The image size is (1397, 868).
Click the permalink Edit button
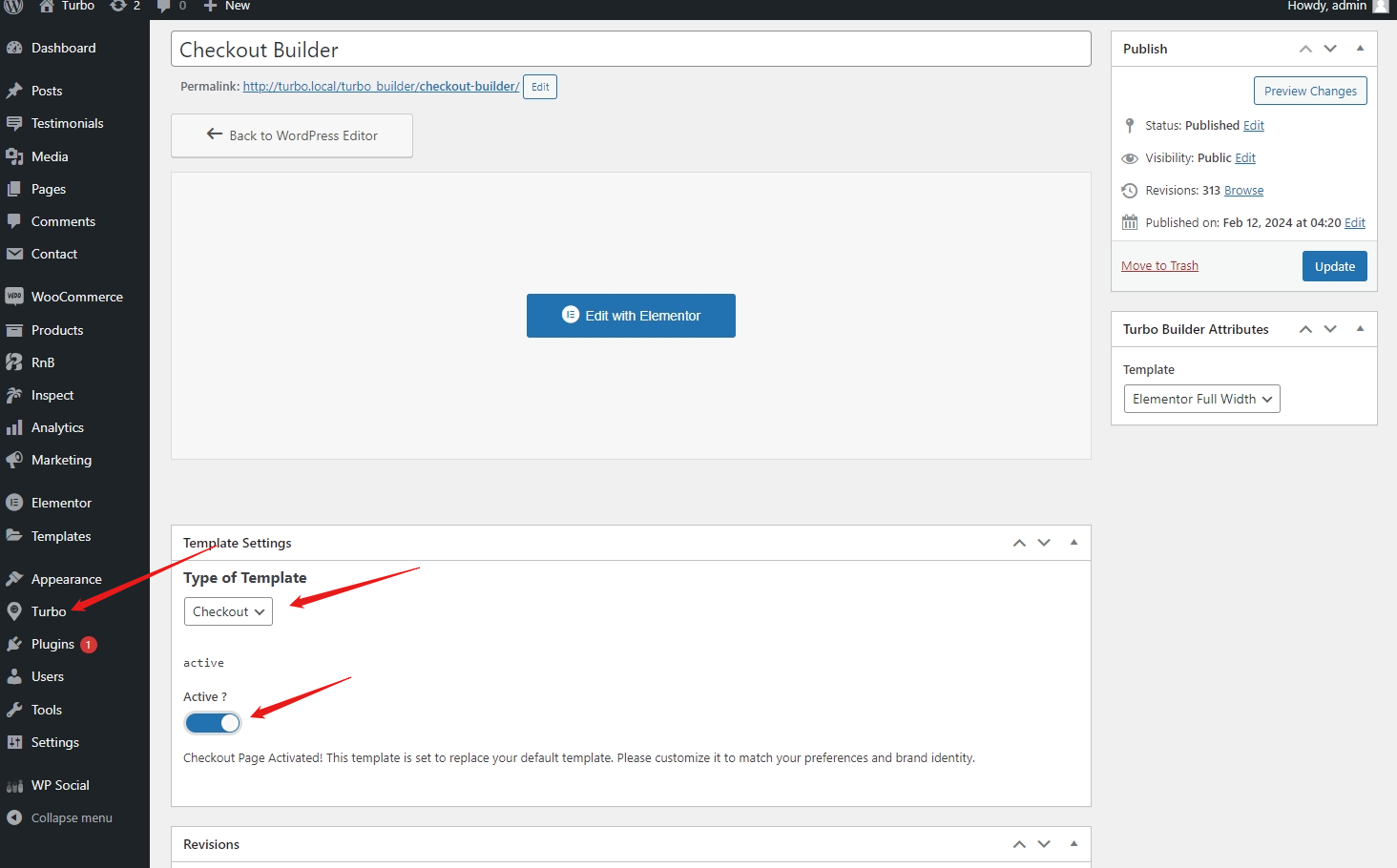pyautogui.click(x=540, y=87)
